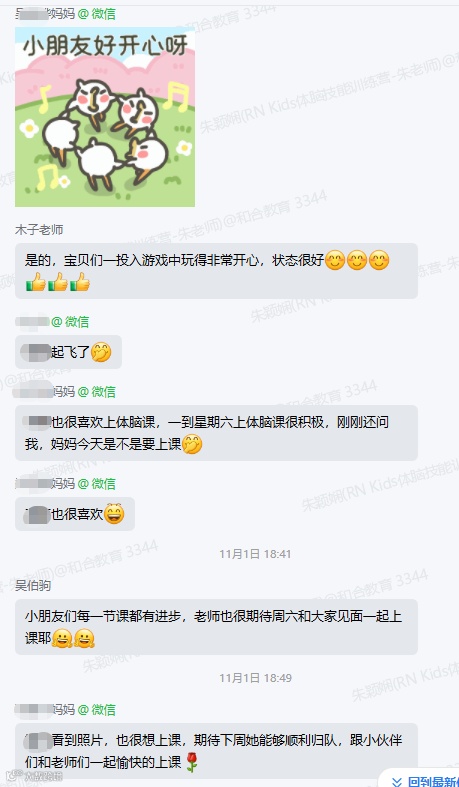Click the 起飞了 message bubble
The image size is (459, 787).
click(68, 352)
